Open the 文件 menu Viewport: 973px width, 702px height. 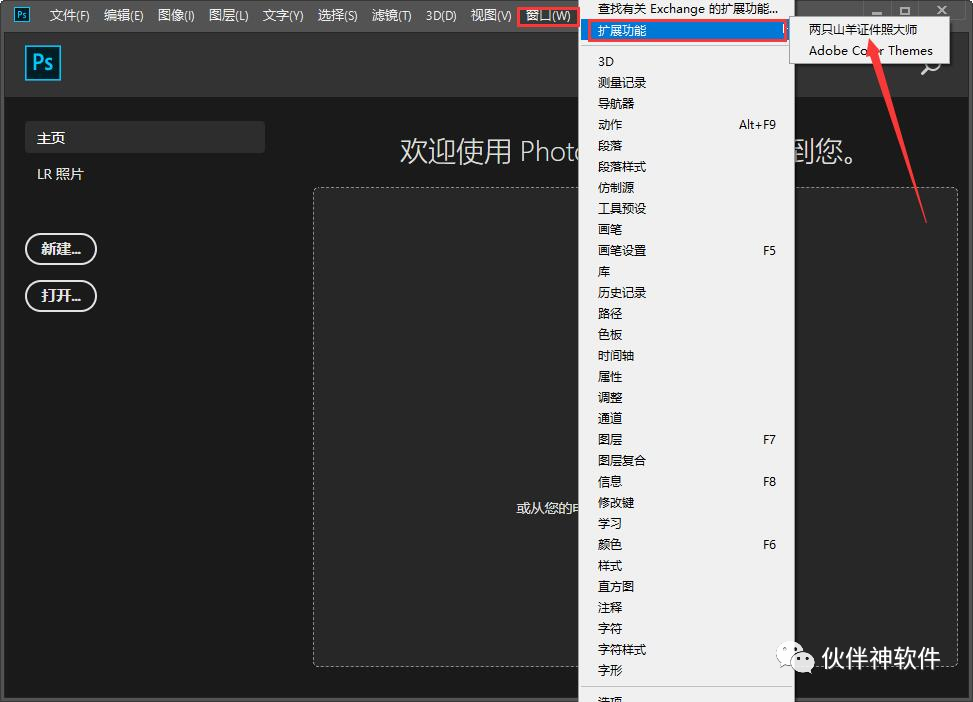click(68, 15)
